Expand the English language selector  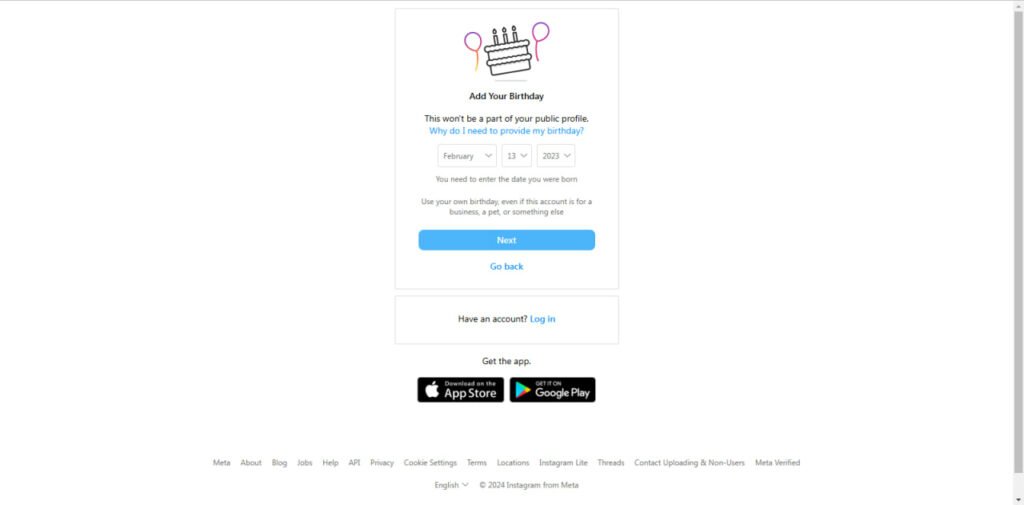pos(451,485)
